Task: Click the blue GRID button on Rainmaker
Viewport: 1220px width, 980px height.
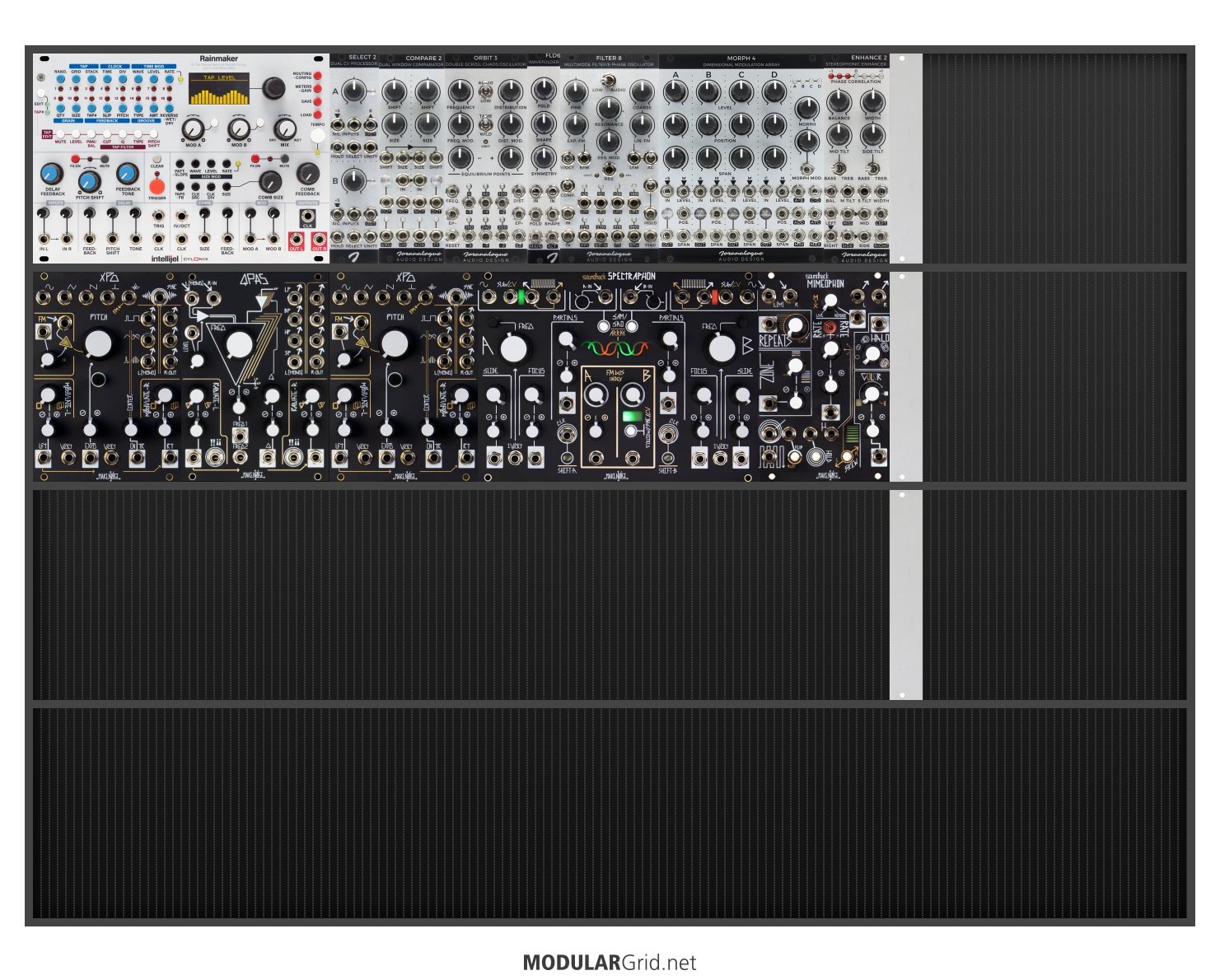Action: click(76, 79)
